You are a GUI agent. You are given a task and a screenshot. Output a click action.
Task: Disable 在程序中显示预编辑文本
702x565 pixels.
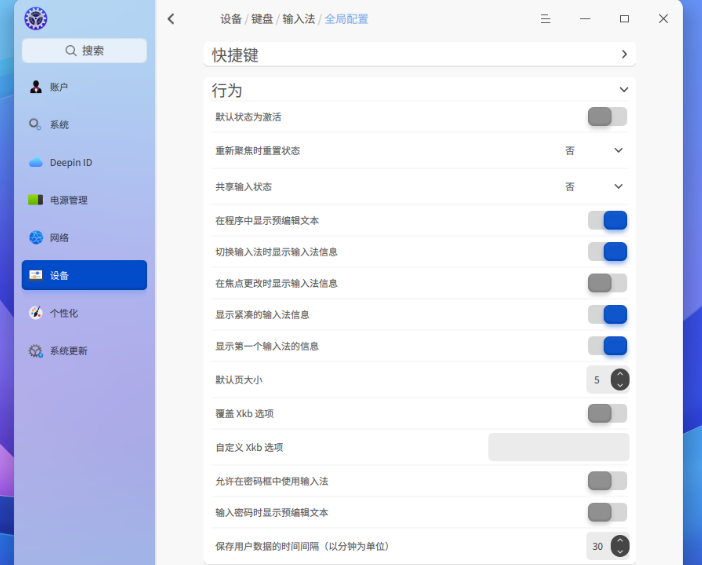coord(607,220)
